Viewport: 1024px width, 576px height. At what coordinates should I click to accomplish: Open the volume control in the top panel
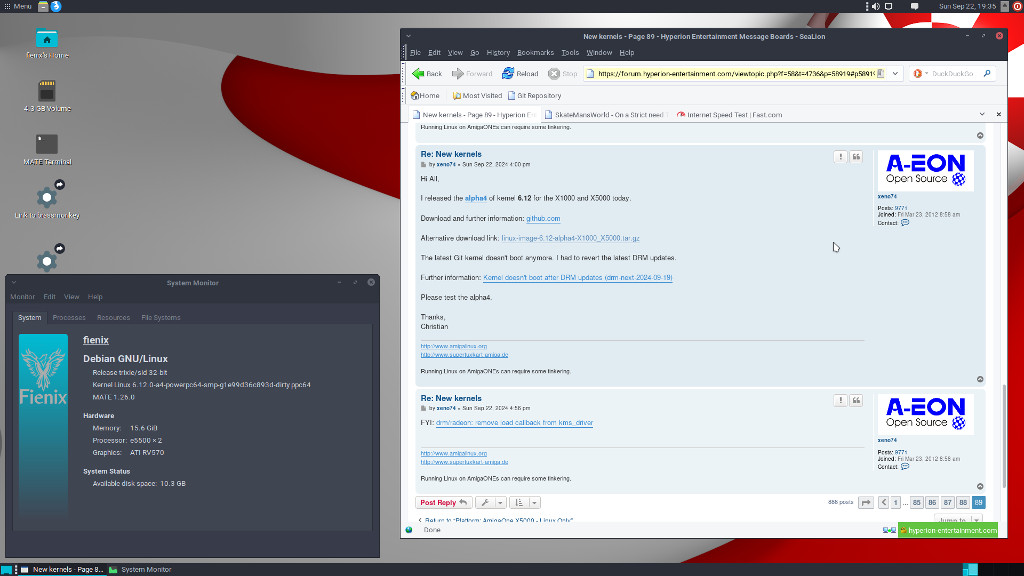(876, 7)
